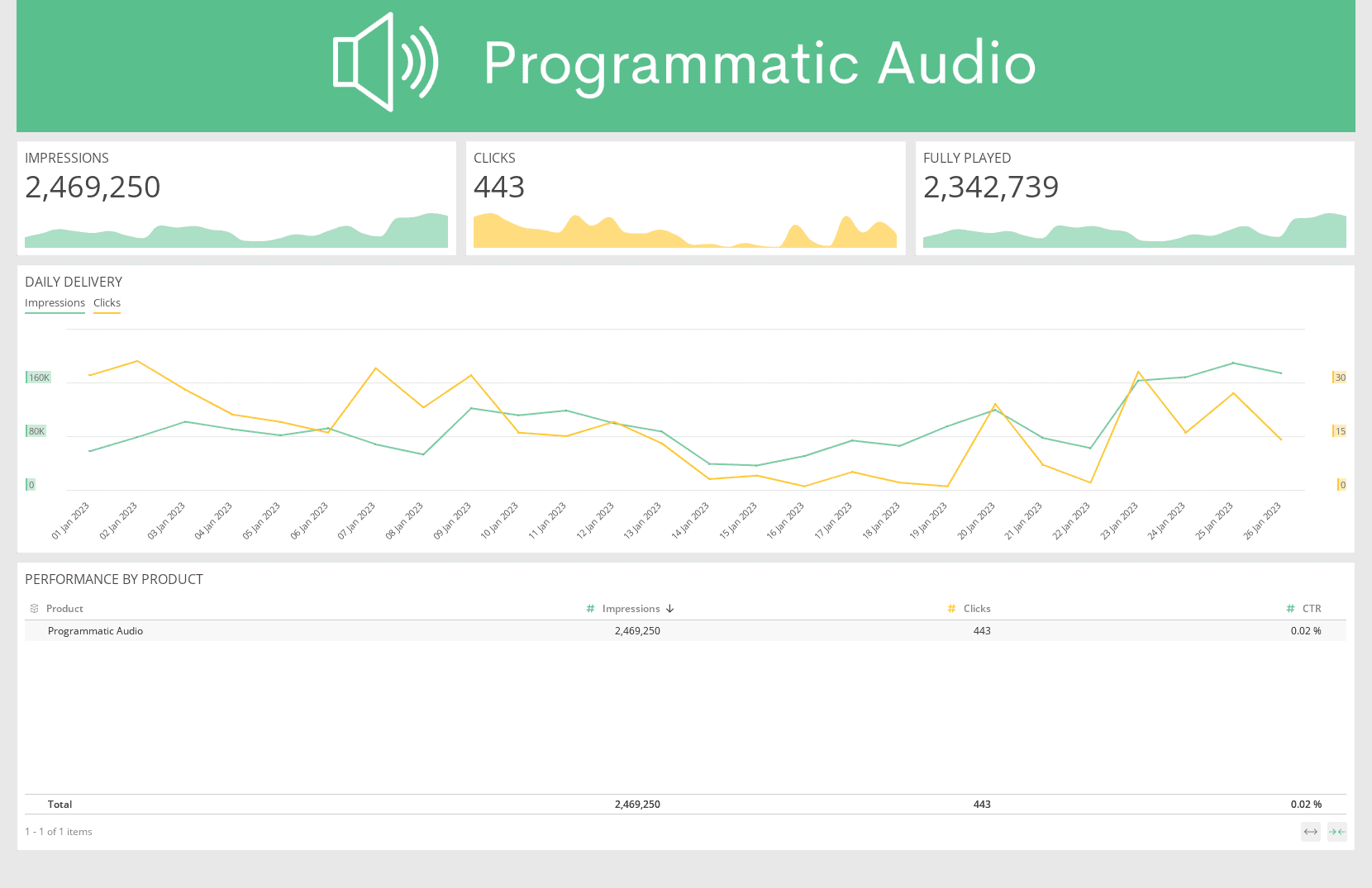Click the # icon next to Clicks column
This screenshot has height=888, width=1372.
click(x=950, y=608)
